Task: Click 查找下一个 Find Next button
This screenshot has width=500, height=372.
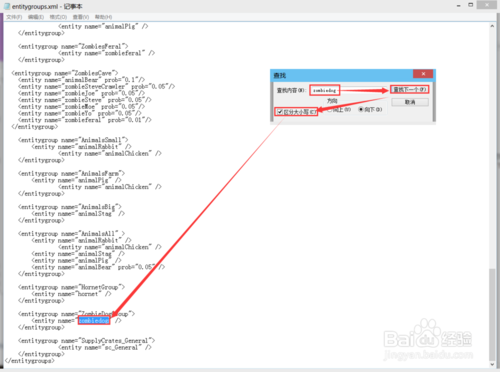Action: click(x=409, y=89)
